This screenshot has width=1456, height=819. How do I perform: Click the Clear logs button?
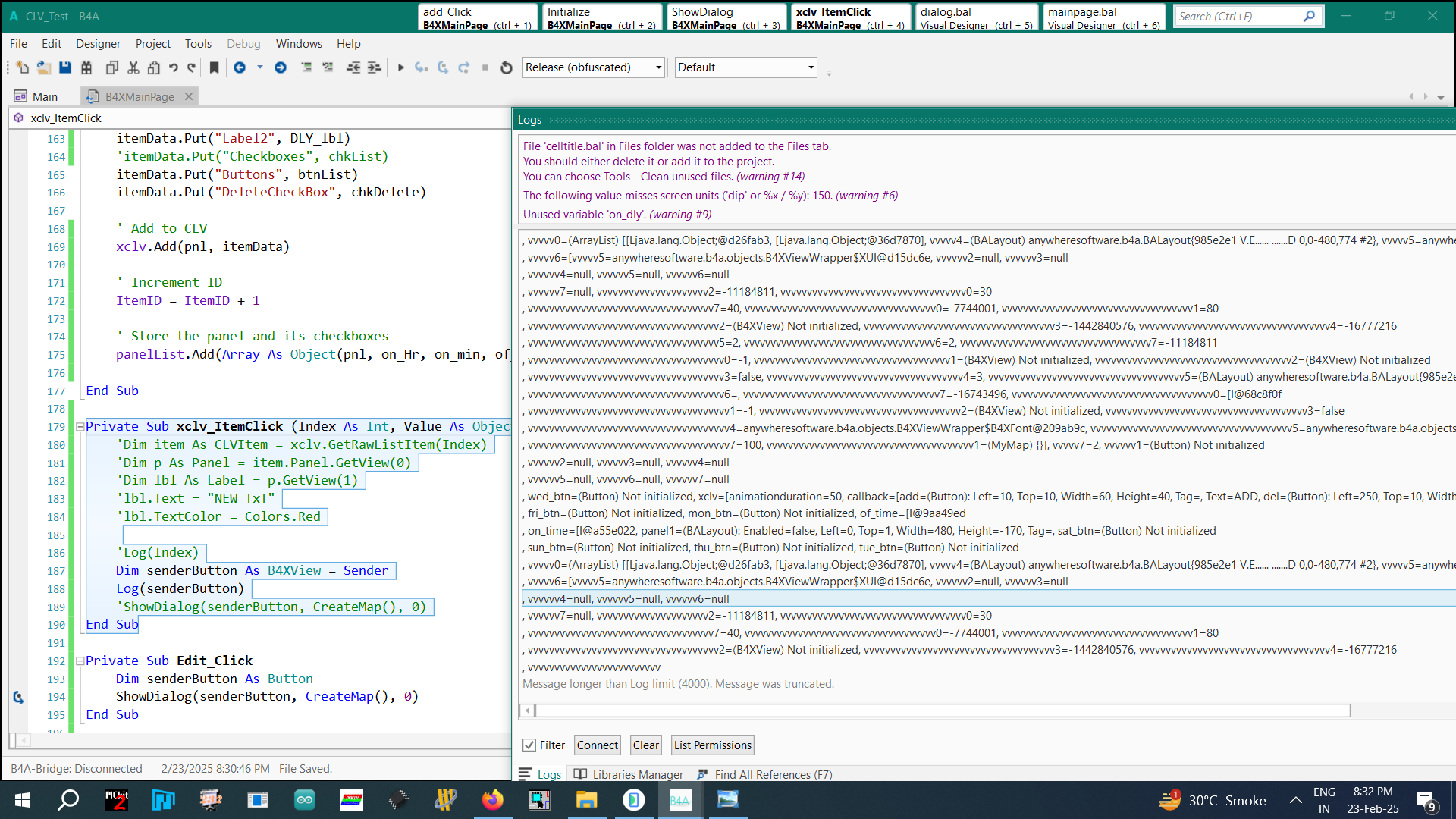[645, 745]
